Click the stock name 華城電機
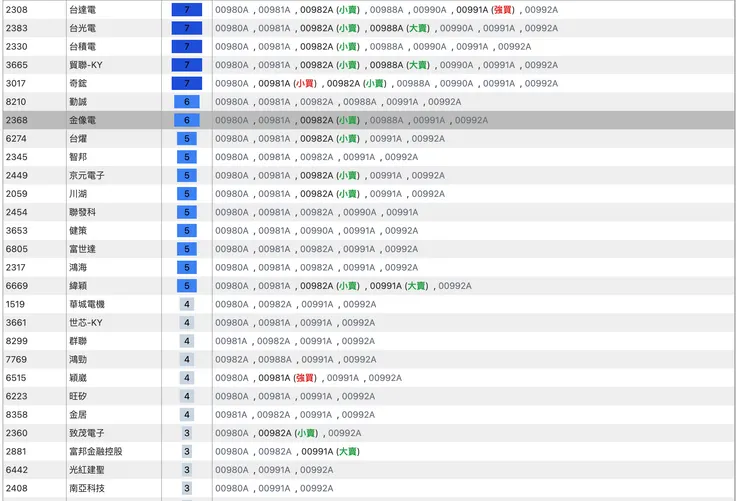Screen dimensions: 740x501 pos(87,304)
